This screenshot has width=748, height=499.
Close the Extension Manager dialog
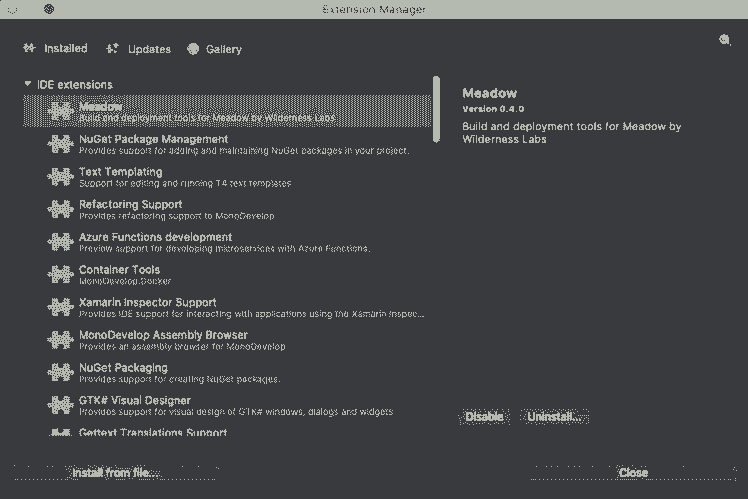coord(634,473)
